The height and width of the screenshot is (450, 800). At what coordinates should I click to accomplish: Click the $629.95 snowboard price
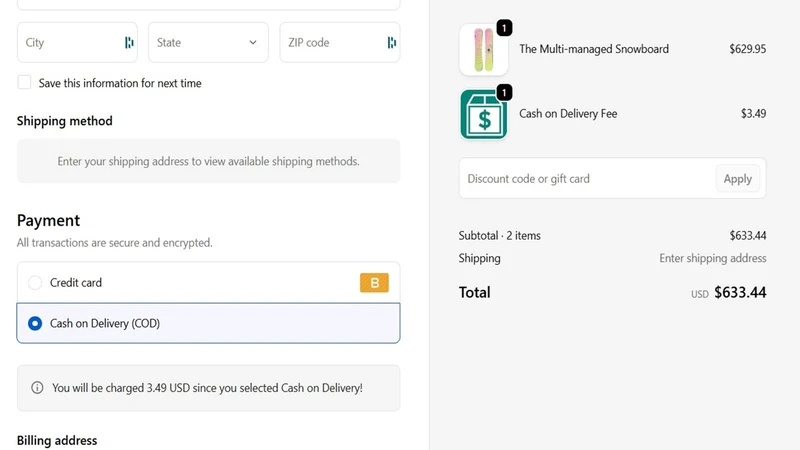pyautogui.click(x=747, y=49)
